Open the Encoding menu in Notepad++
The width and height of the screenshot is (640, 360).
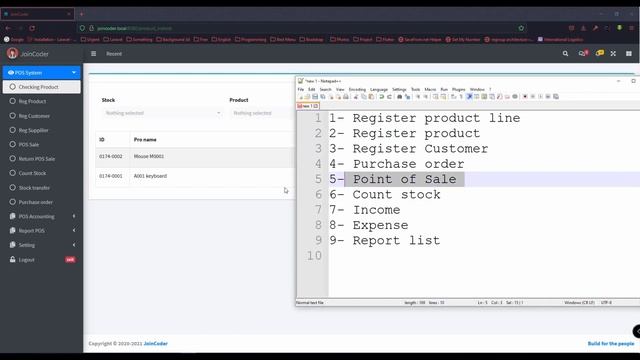click(357, 89)
